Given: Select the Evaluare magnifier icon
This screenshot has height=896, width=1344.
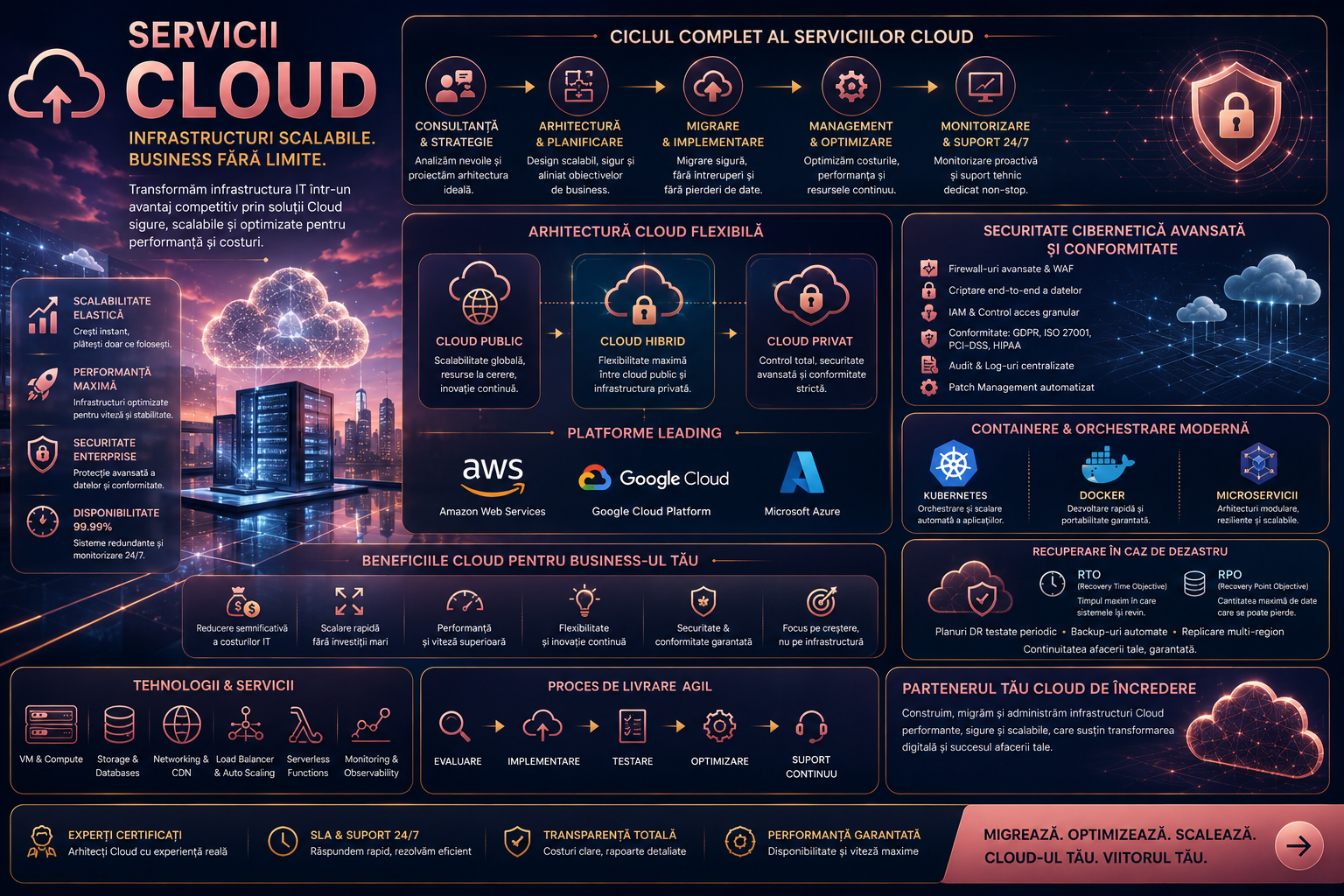Looking at the screenshot, I should pyautogui.click(x=454, y=726).
